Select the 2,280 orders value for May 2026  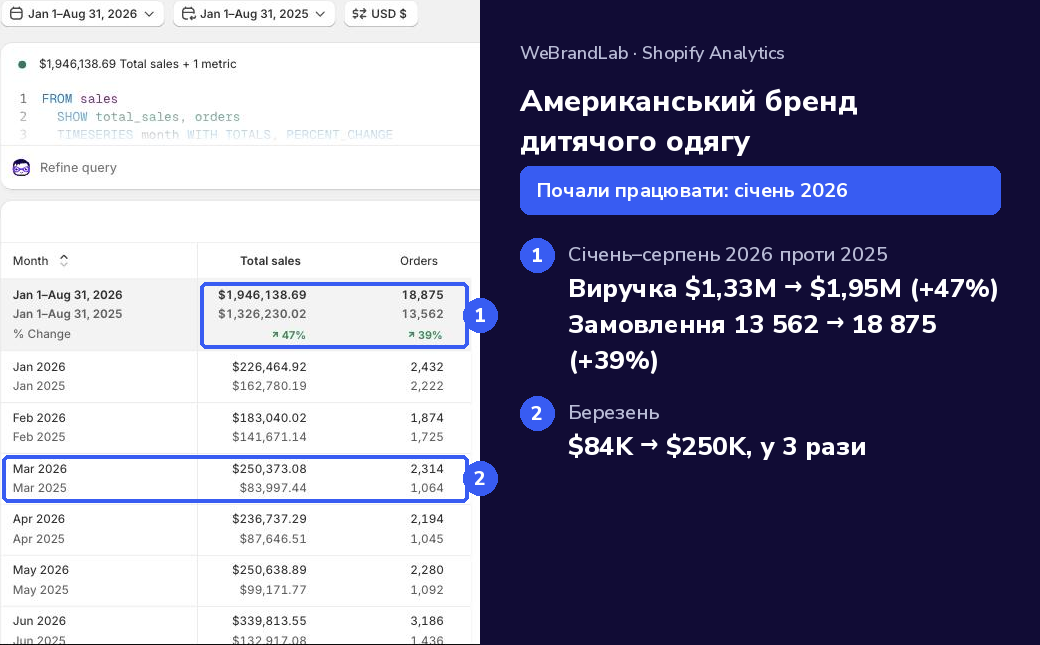click(x=426, y=570)
